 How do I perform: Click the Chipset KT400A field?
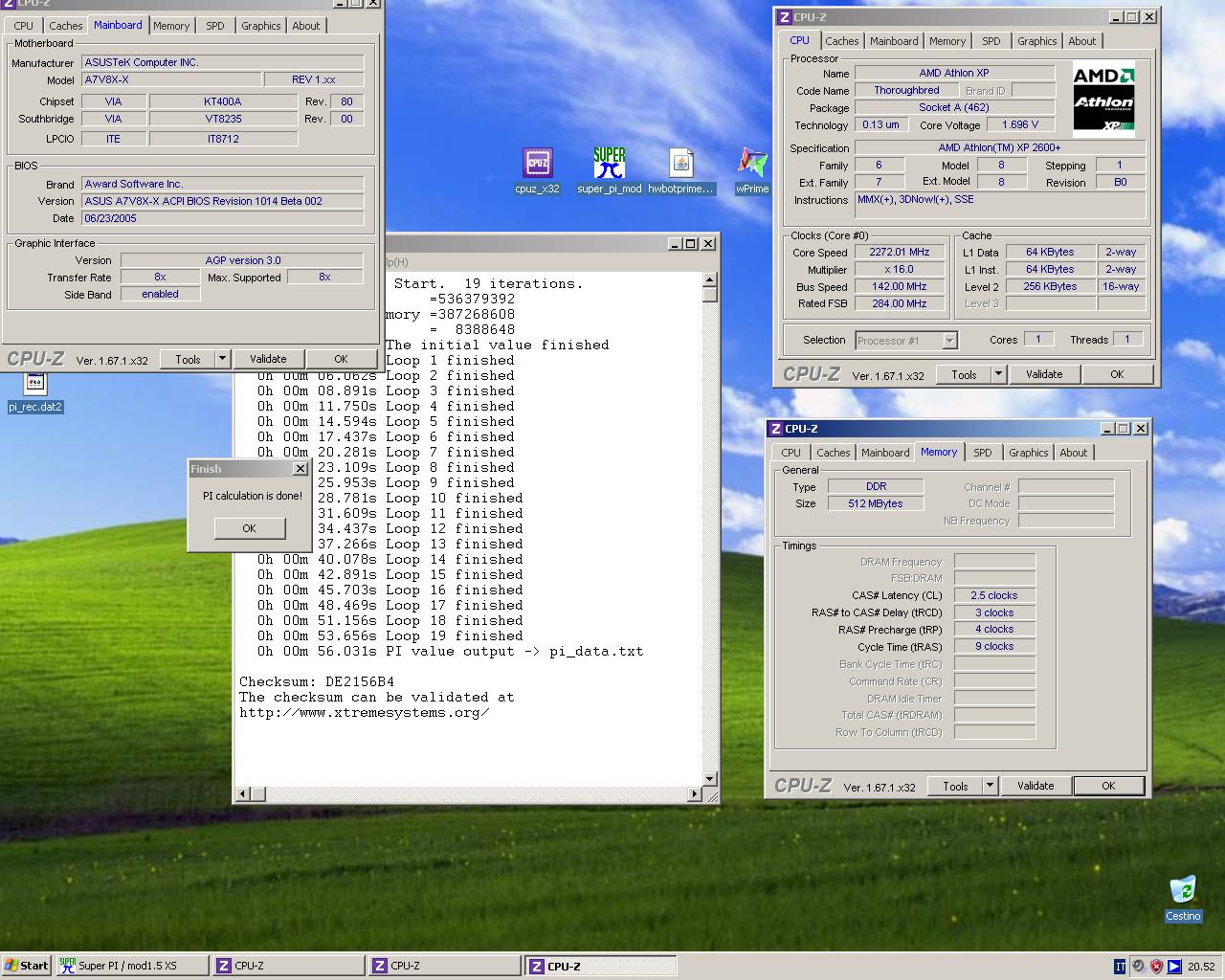coord(223,101)
